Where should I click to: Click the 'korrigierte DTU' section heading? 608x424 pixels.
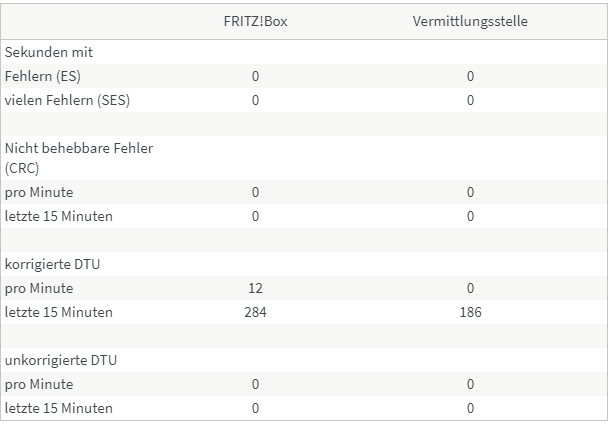coord(52,264)
